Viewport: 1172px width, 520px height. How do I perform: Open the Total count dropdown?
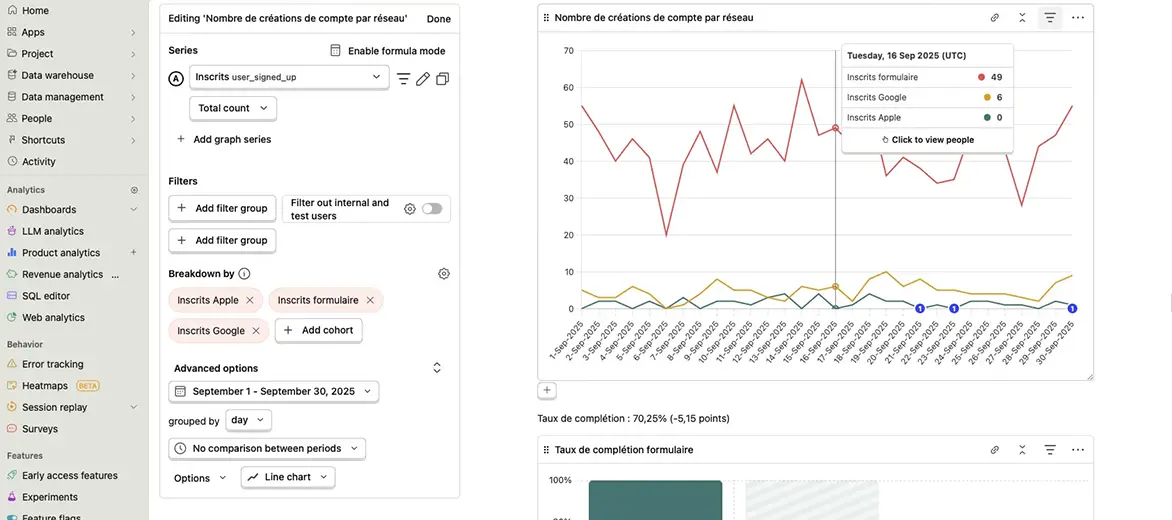233,108
